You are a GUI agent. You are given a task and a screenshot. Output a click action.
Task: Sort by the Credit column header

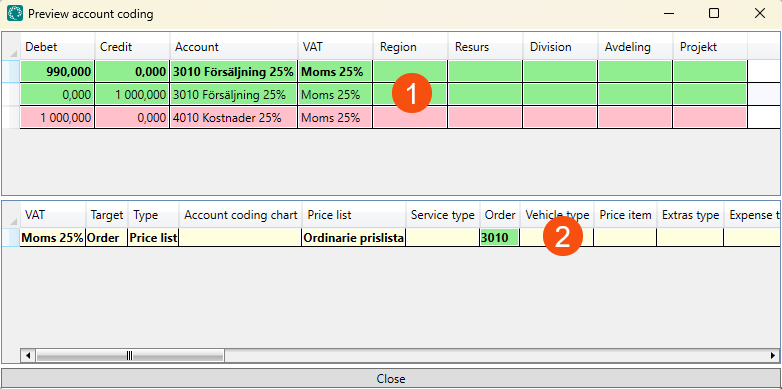pos(132,47)
